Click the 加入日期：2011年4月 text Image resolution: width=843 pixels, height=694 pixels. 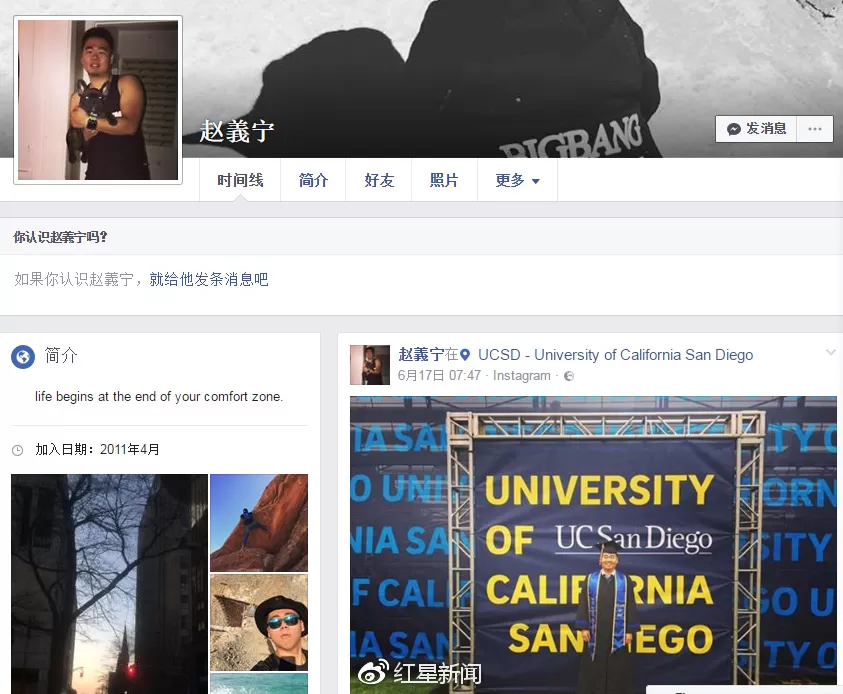coord(97,450)
